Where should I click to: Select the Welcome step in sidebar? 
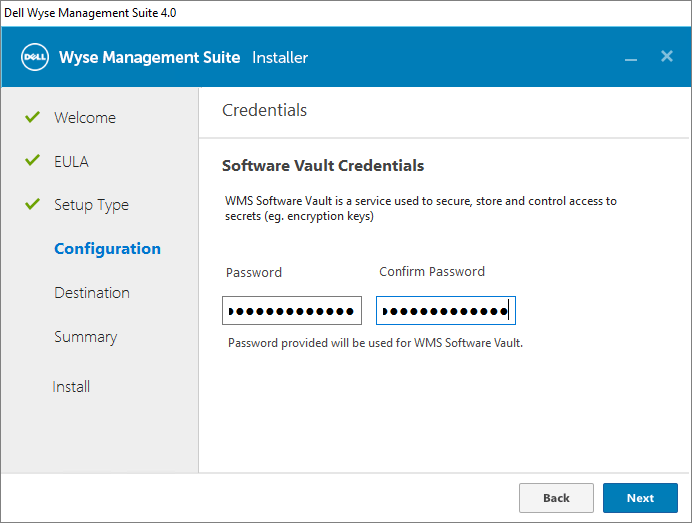pos(85,118)
